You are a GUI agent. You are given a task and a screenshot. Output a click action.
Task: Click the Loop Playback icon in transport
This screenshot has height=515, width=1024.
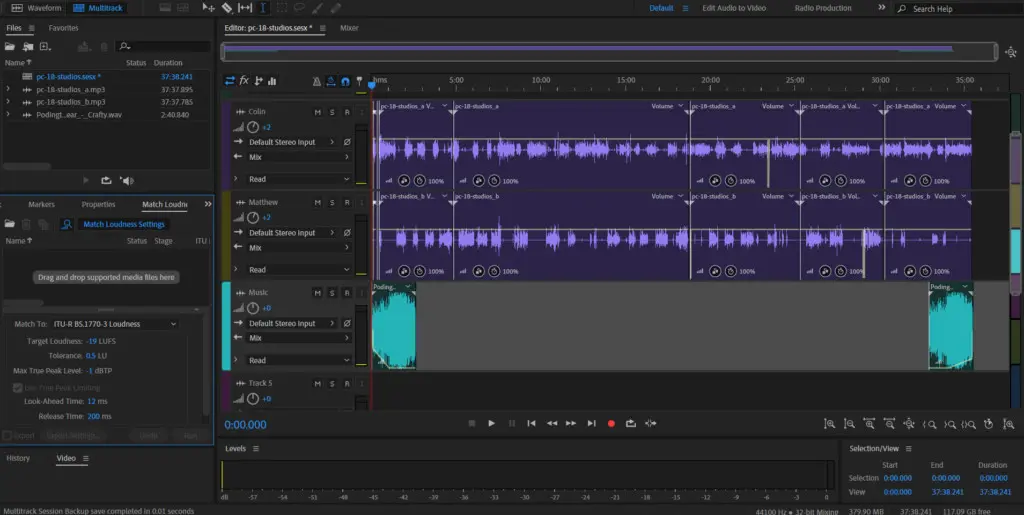pos(631,423)
